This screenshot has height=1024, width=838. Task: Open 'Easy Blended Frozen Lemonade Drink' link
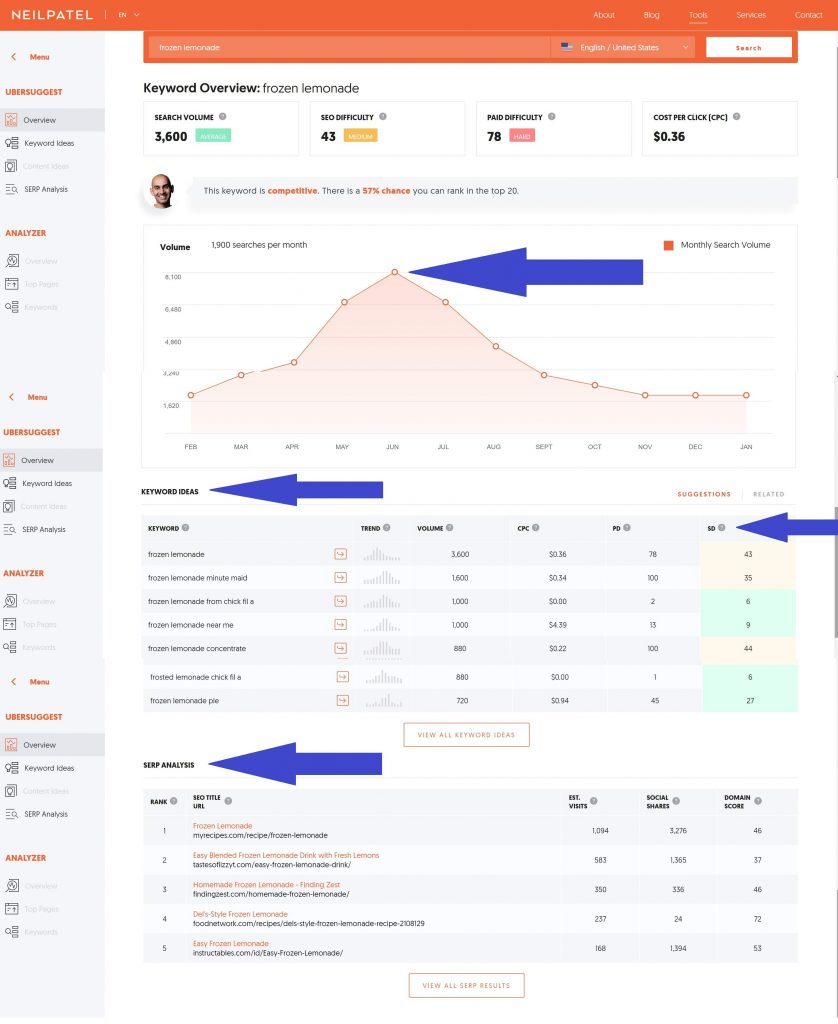(x=285, y=855)
